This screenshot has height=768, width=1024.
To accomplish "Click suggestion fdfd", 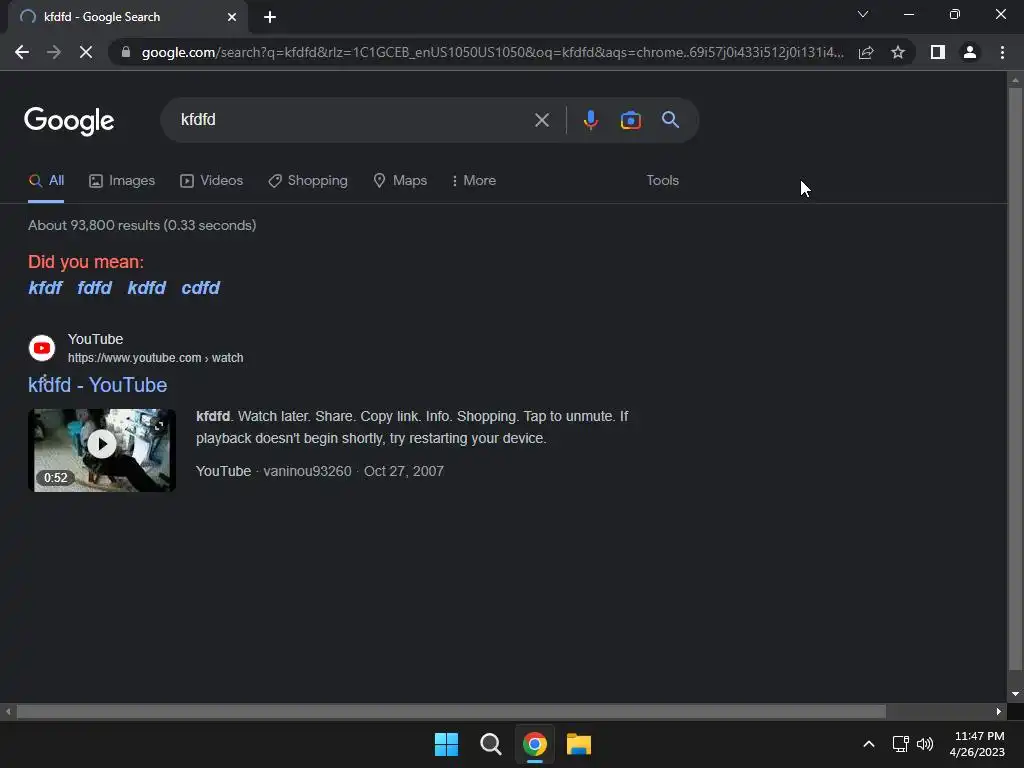I will 95,288.
